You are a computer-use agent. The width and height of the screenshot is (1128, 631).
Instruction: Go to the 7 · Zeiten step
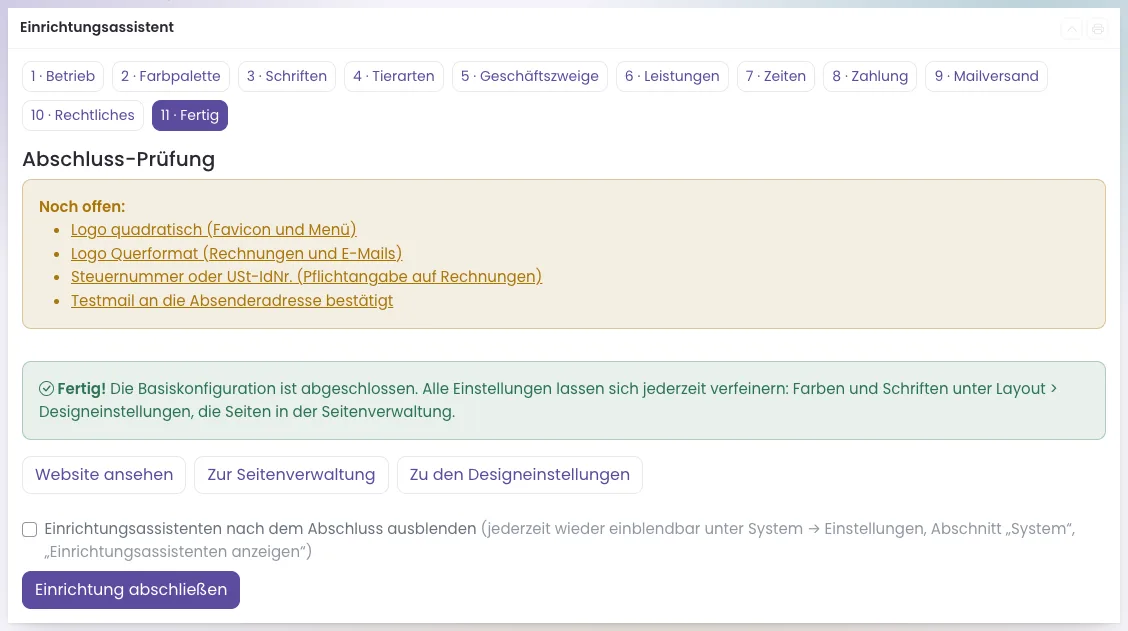click(x=776, y=76)
